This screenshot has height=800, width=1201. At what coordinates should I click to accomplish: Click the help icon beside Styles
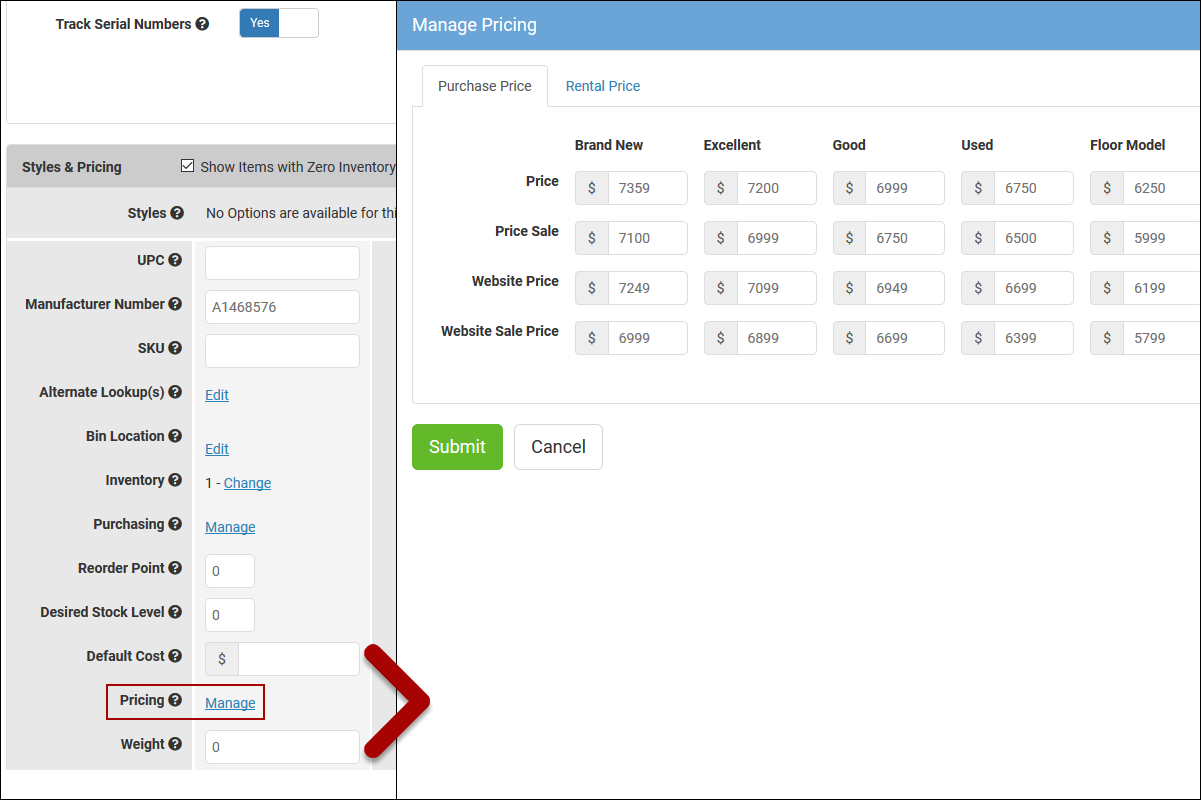177,213
